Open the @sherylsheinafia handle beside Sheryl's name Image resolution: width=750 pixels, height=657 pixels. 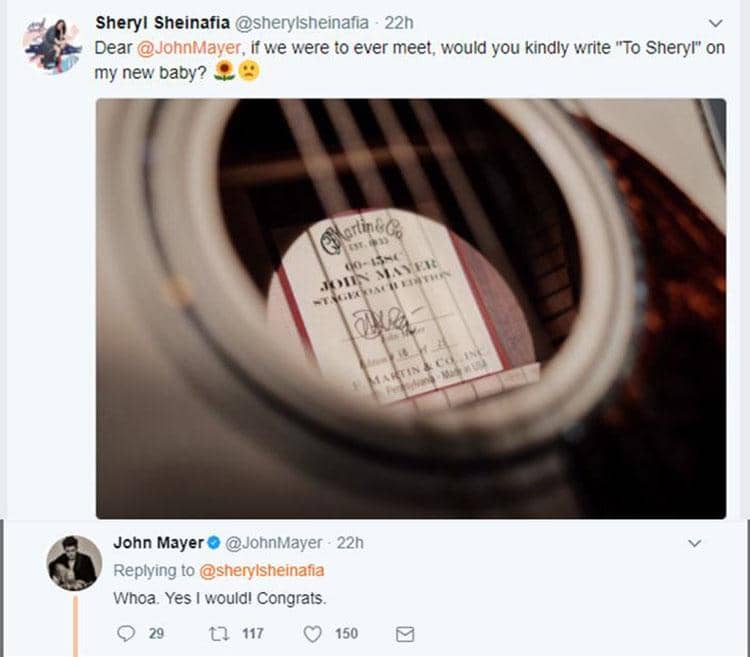299,22
